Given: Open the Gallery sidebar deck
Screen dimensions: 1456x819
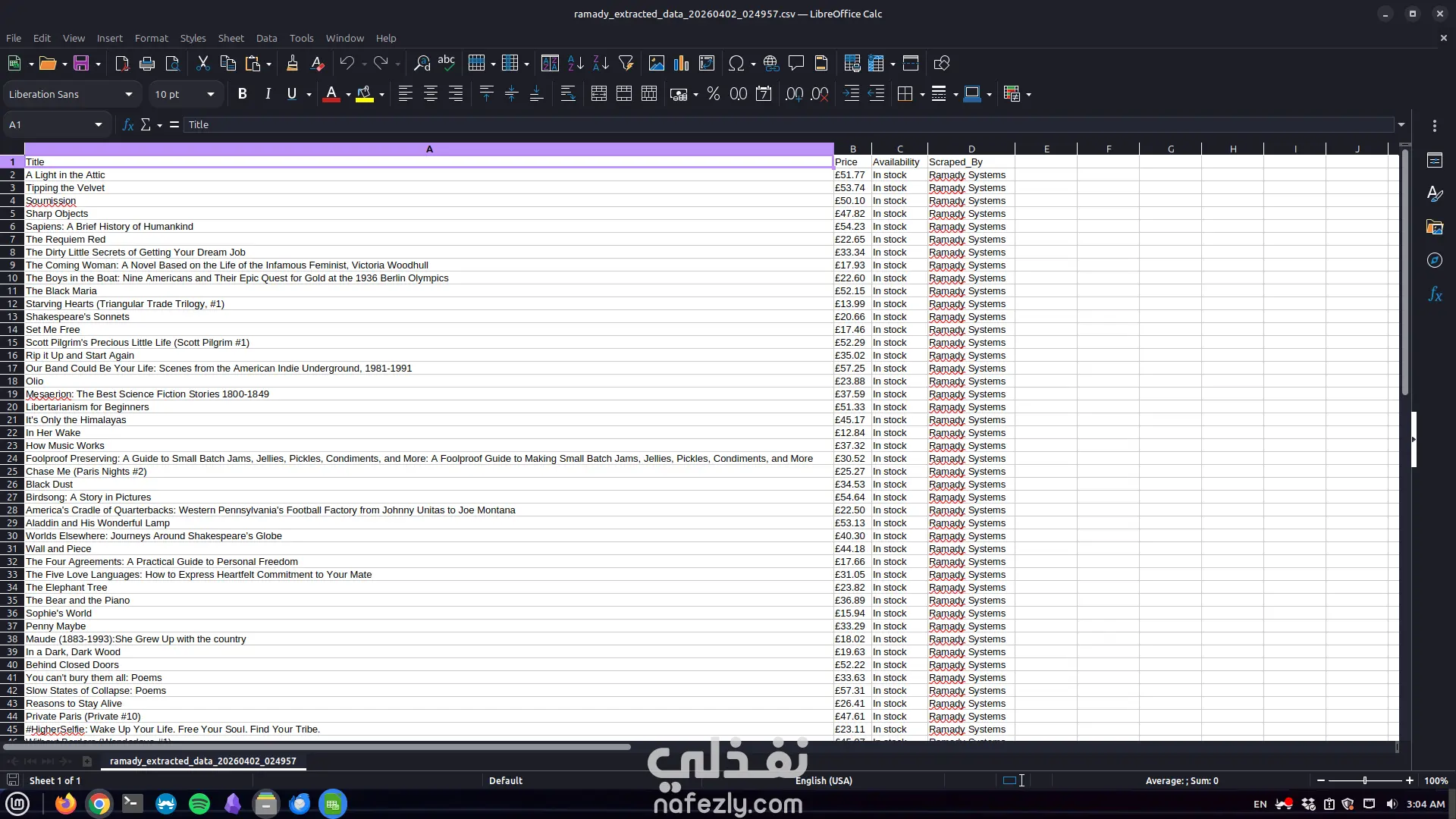Looking at the screenshot, I should pyautogui.click(x=1435, y=227).
